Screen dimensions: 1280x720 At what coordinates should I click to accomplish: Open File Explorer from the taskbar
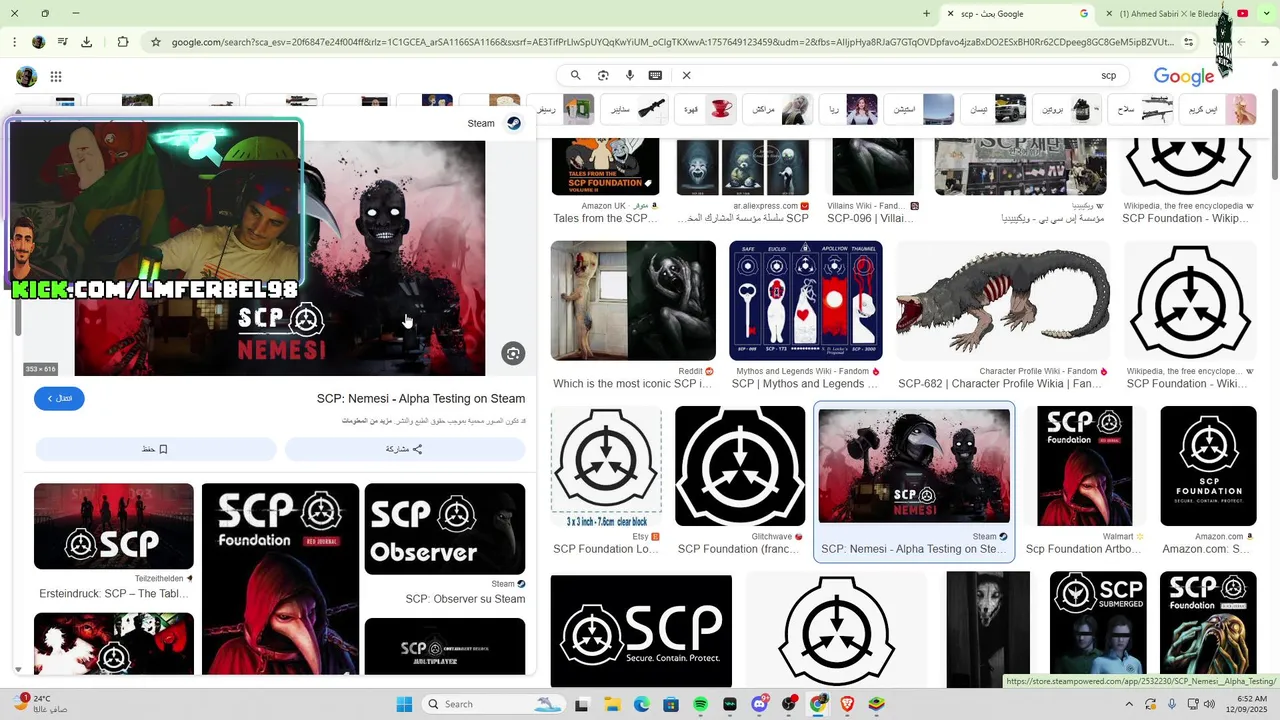point(612,704)
